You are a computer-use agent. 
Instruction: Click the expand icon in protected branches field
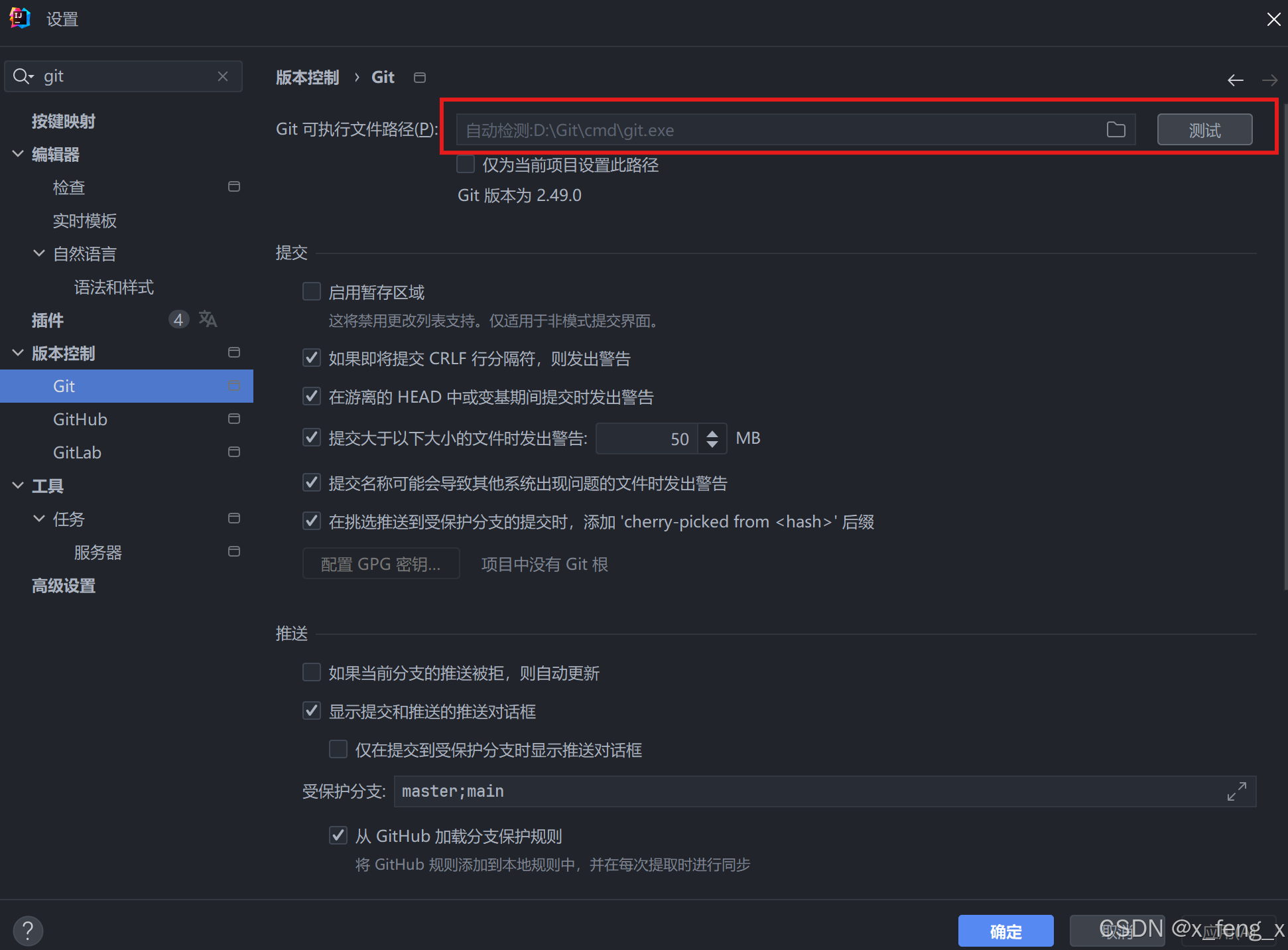point(1236,791)
